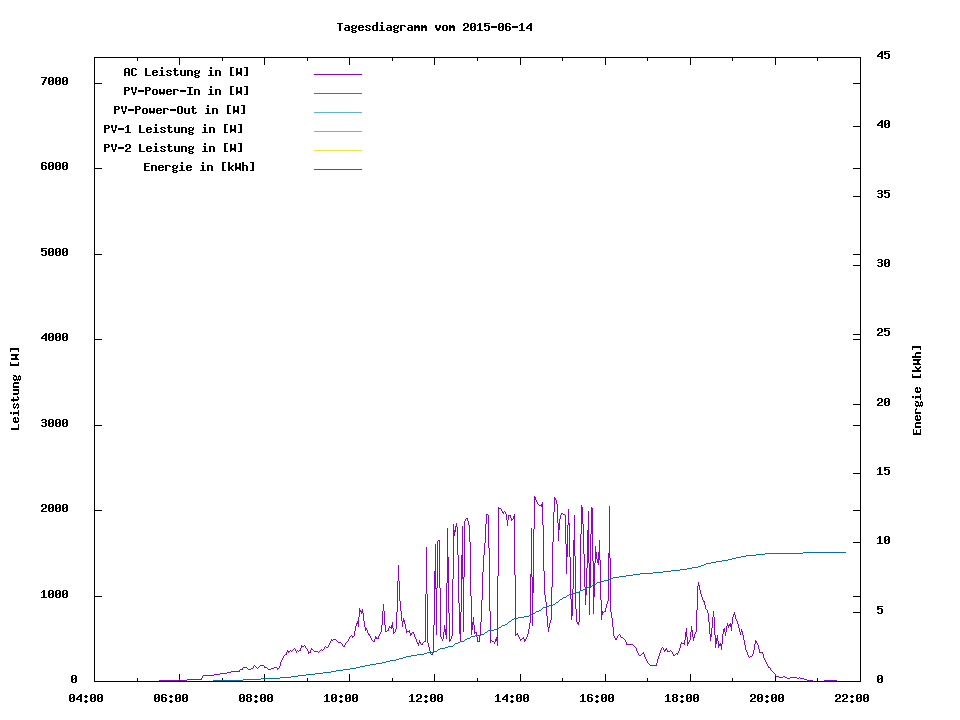Viewport: 960px width, 720px height.
Task: Select the AC Leistung in [W] legend label
Action: [186, 72]
